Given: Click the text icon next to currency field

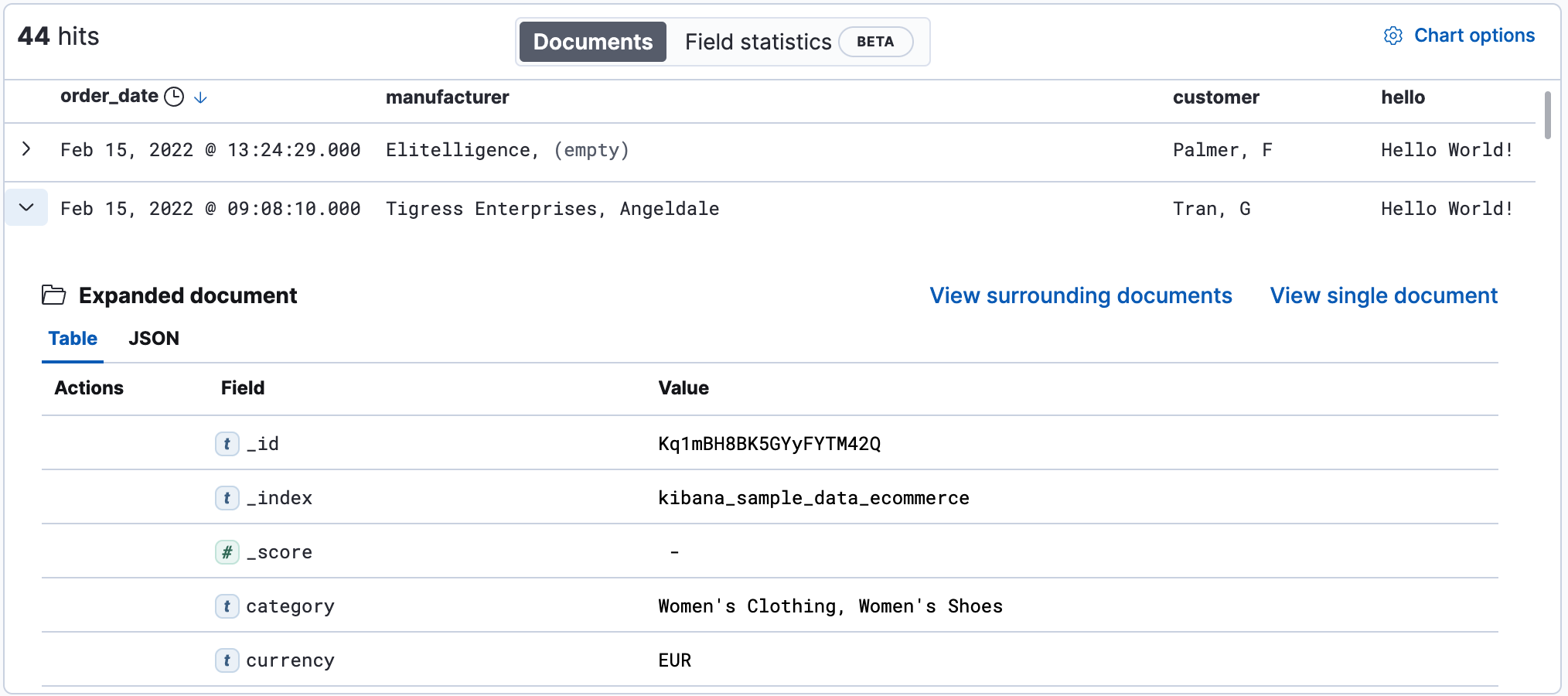Looking at the screenshot, I should pos(227,661).
